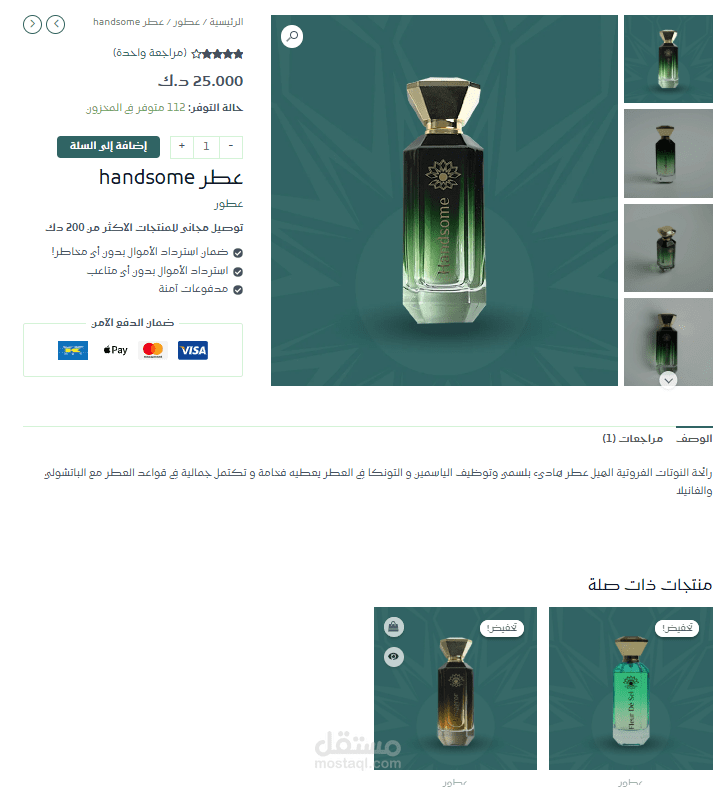Click the Visa payment icon
The width and height of the screenshot is (716, 787).
pyautogui.click(x=193, y=350)
